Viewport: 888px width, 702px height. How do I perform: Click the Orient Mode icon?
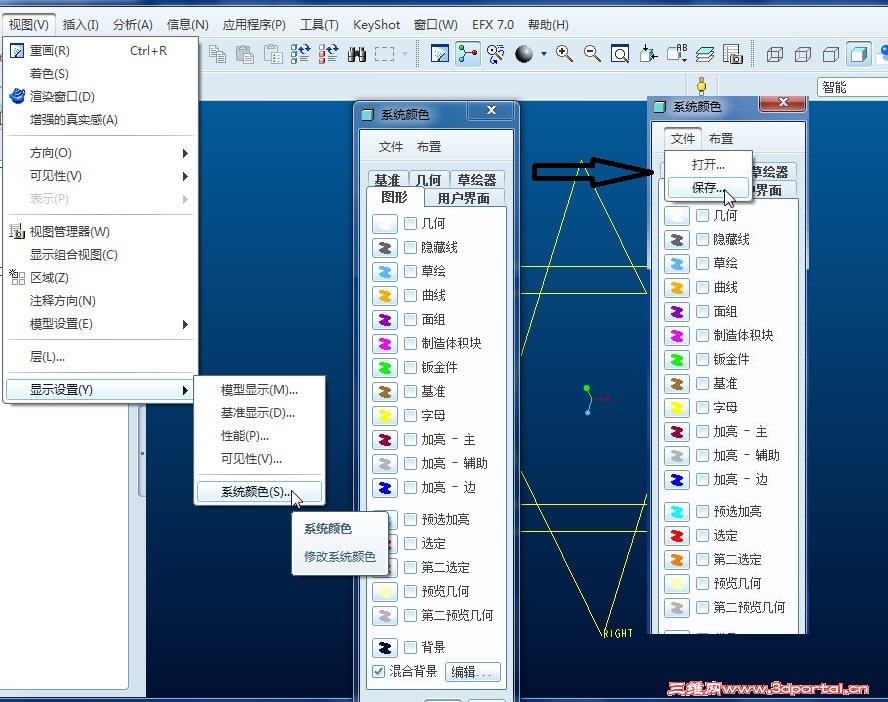point(496,54)
